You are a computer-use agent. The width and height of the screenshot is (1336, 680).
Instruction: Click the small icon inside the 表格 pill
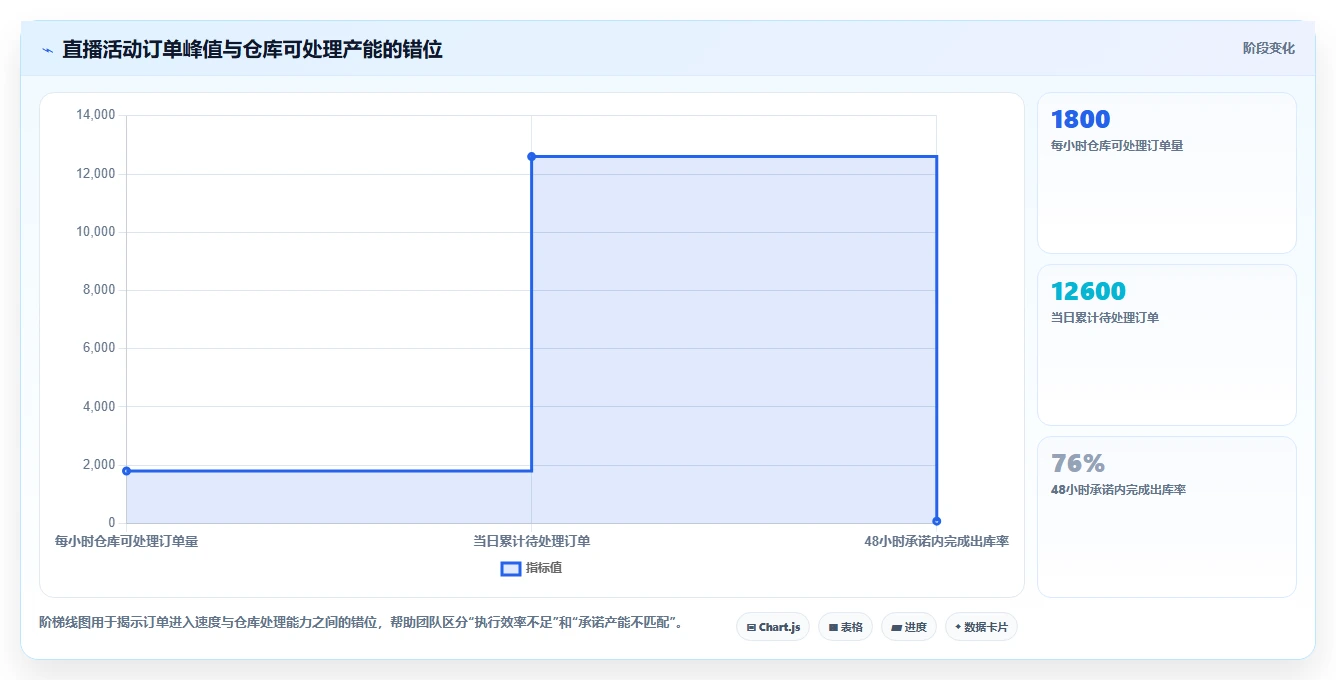point(833,628)
